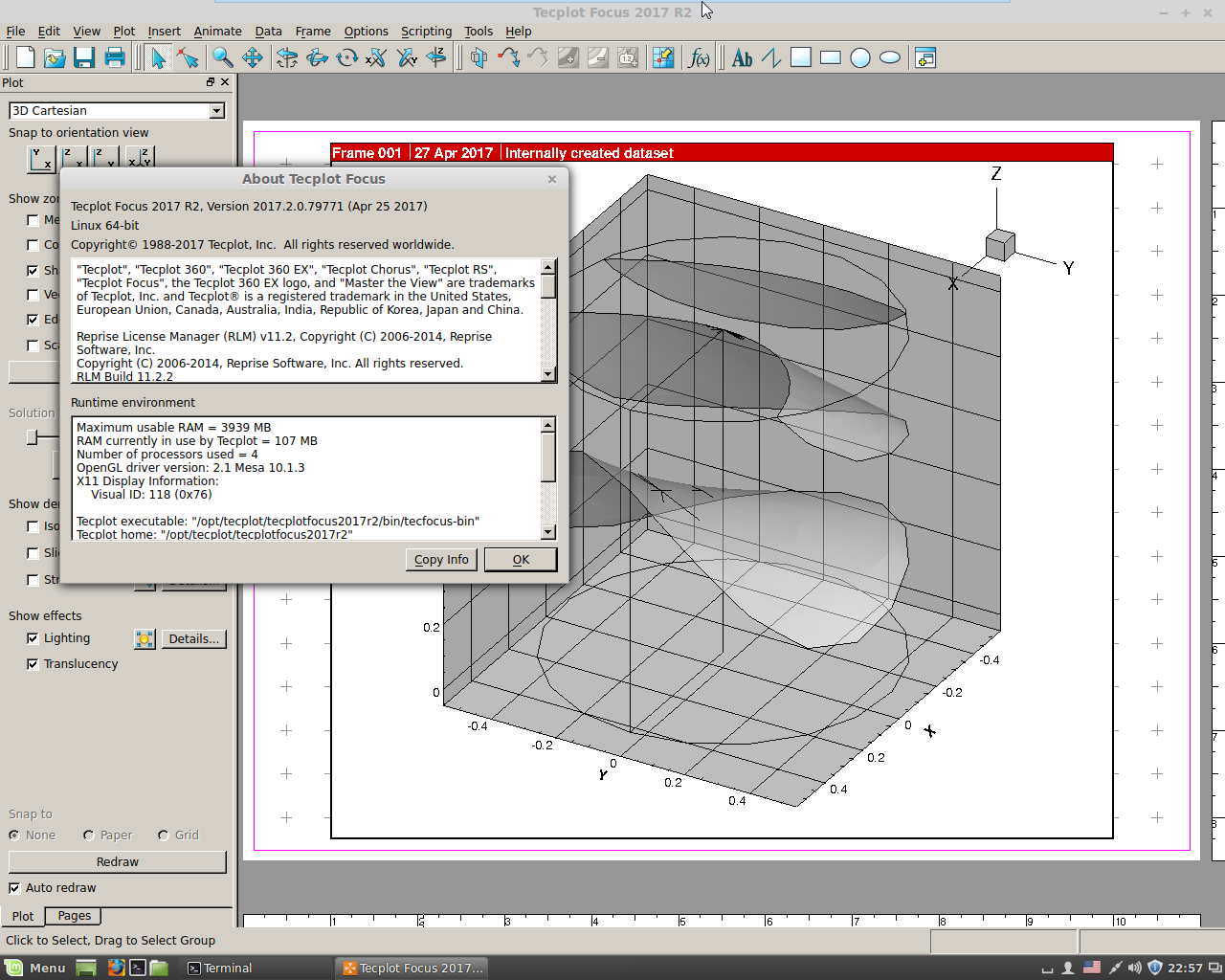Select the Slice placement tool
This screenshot has height=980, width=1225.
[x=479, y=57]
